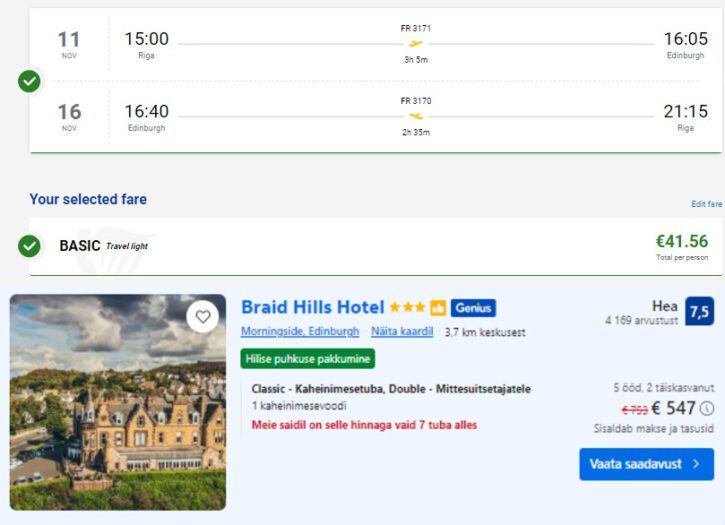Open the Edit fare link
Image resolution: width=725 pixels, height=525 pixels.
[x=706, y=204]
